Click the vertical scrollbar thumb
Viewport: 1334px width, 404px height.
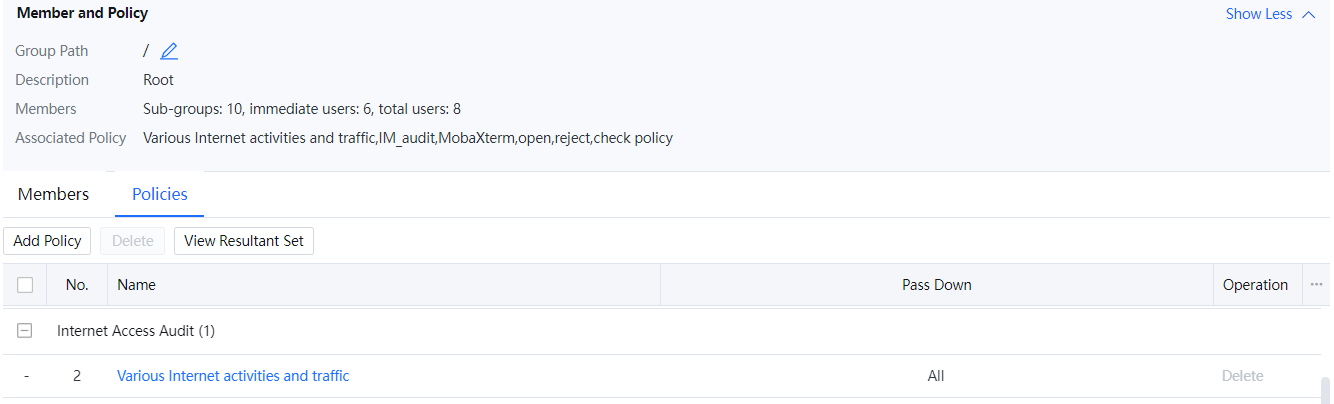click(x=1326, y=389)
